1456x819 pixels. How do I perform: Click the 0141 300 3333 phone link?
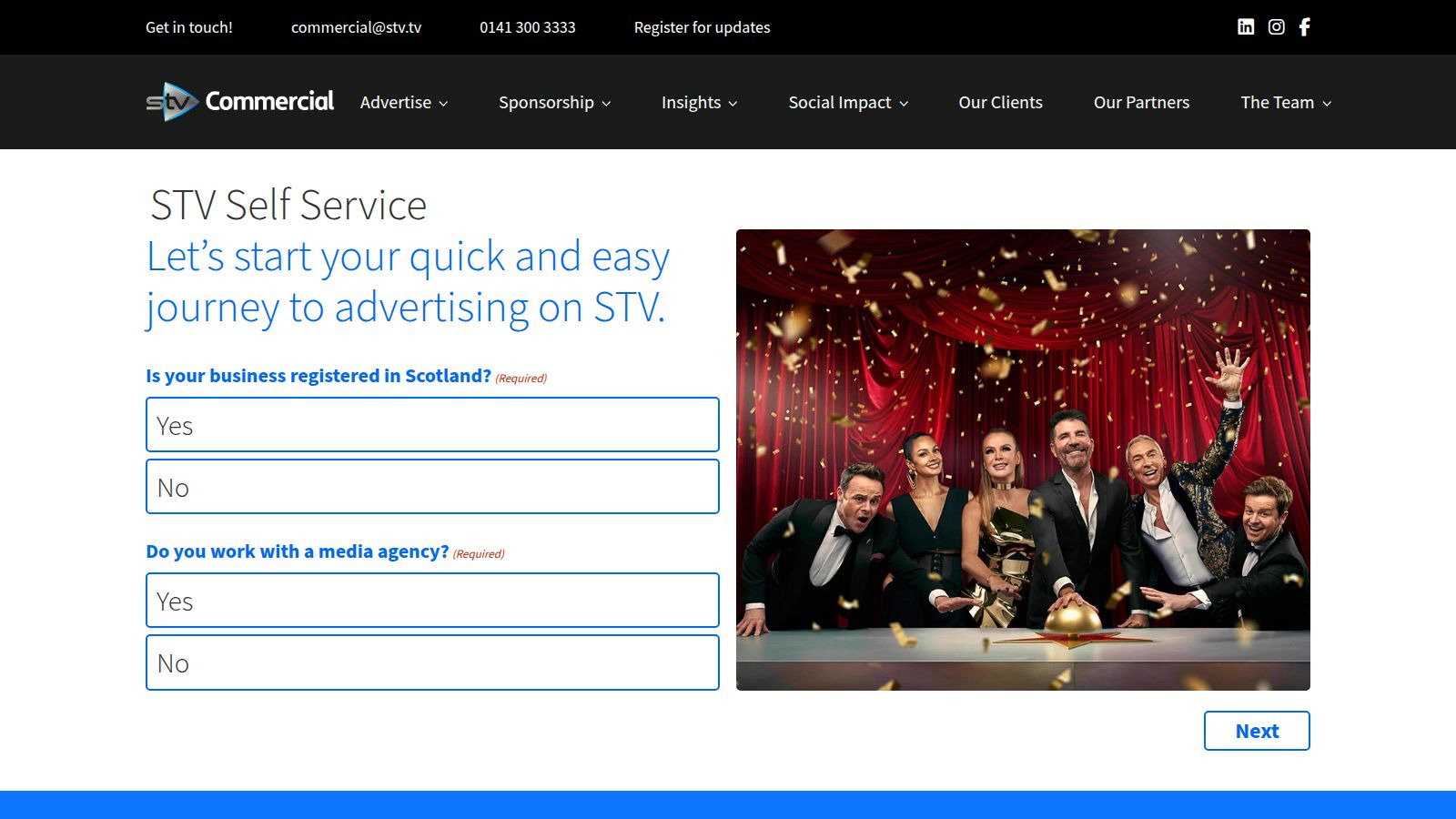(528, 27)
